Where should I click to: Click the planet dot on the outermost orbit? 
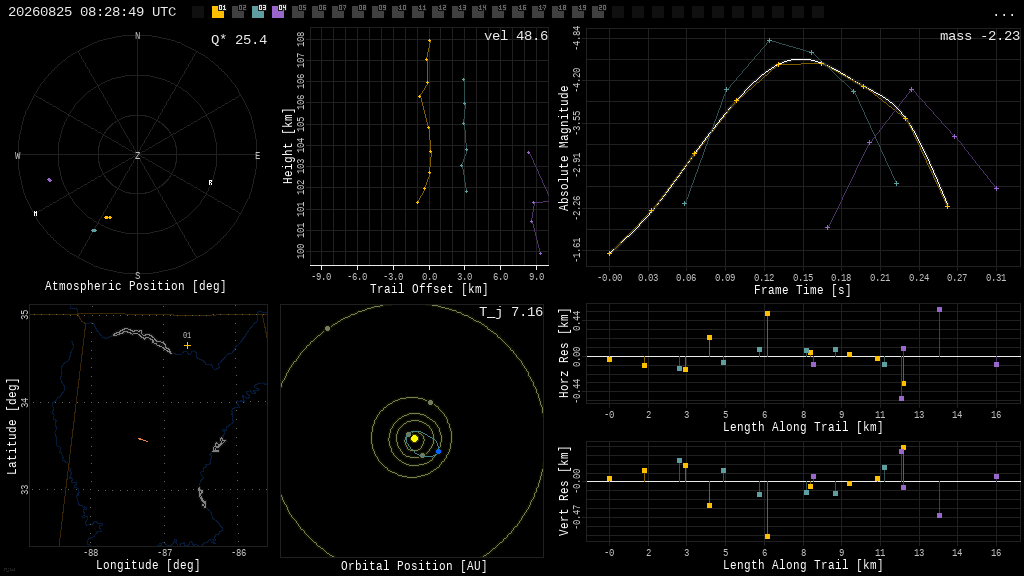pos(327,328)
